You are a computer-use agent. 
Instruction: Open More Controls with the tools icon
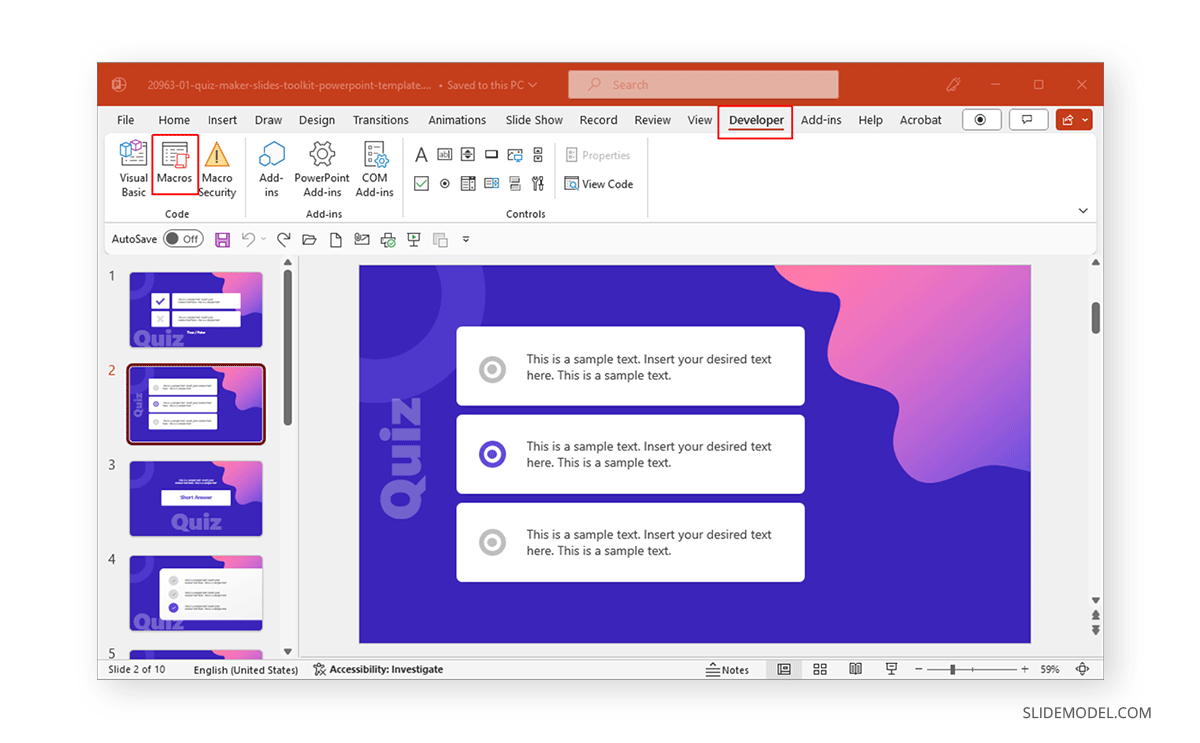coord(537,183)
